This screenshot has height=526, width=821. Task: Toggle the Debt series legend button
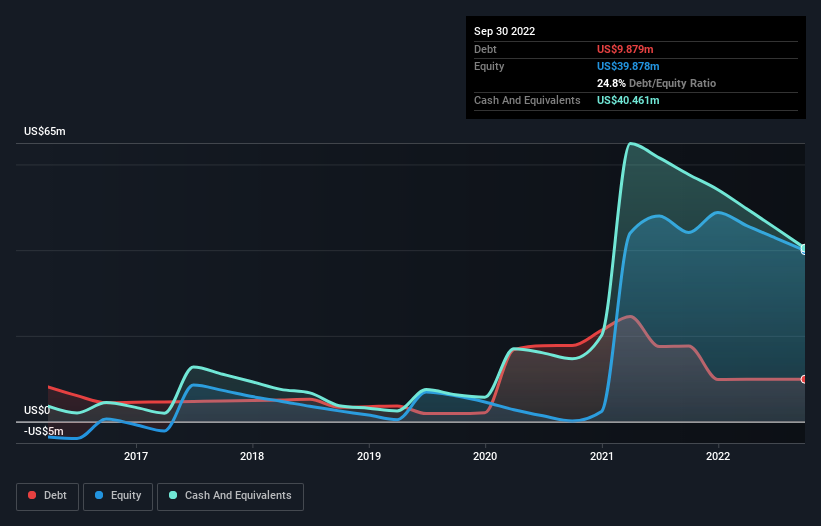pyautogui.click(x=48, y=496)
